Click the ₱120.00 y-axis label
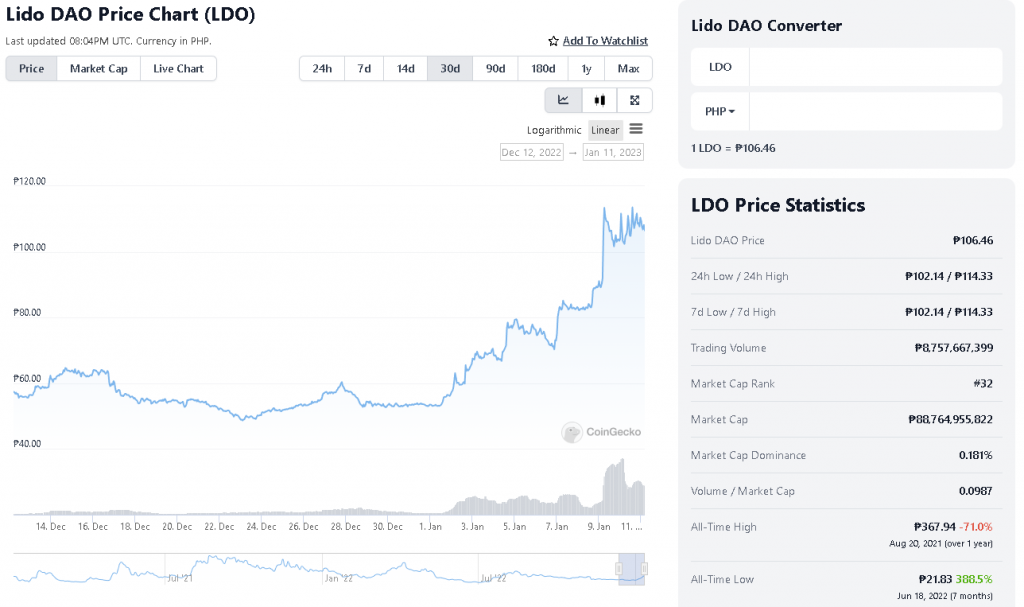This screenshot has height=607, width=1024. tap(29, 181)
